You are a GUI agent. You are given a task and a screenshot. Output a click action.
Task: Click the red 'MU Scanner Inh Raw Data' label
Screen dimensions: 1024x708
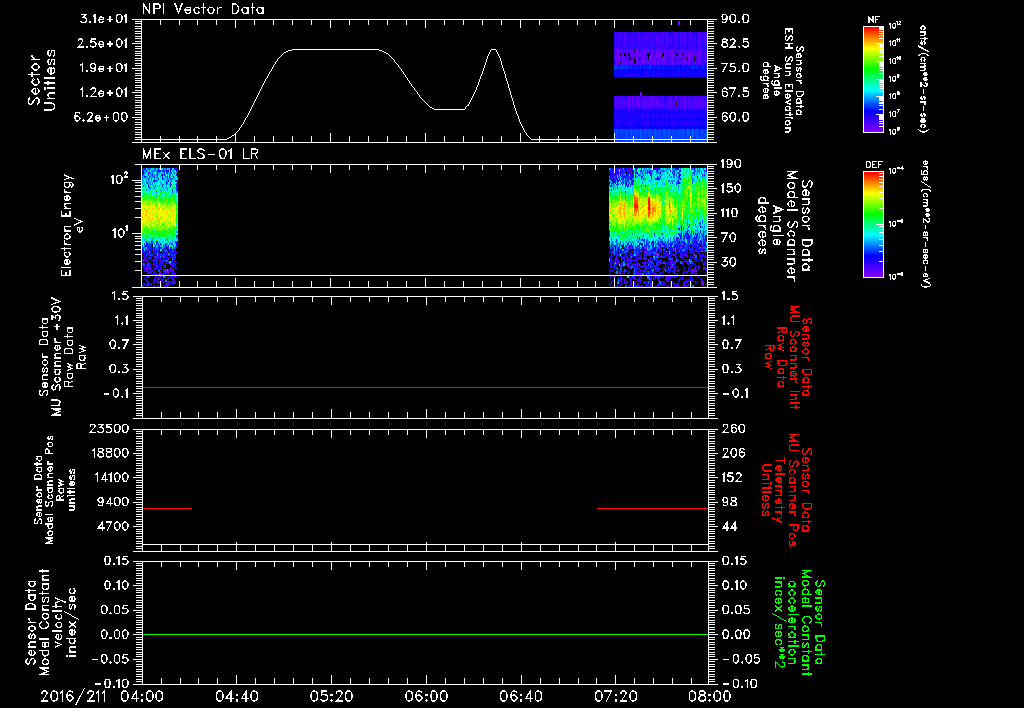790,357
